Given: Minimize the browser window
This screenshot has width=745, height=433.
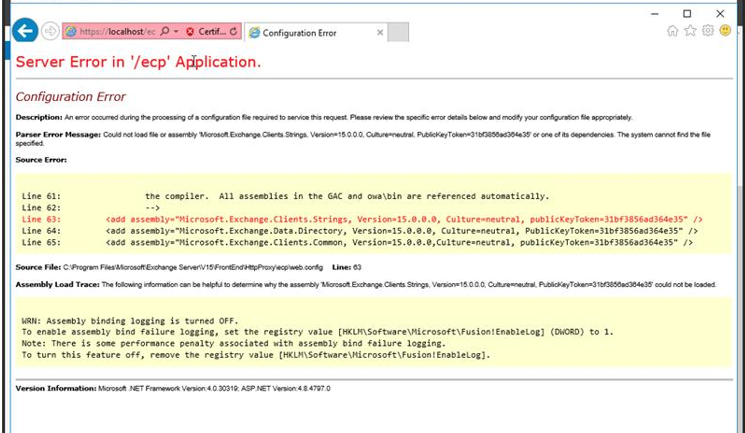Looking at the screenshot, I should 655,14.
